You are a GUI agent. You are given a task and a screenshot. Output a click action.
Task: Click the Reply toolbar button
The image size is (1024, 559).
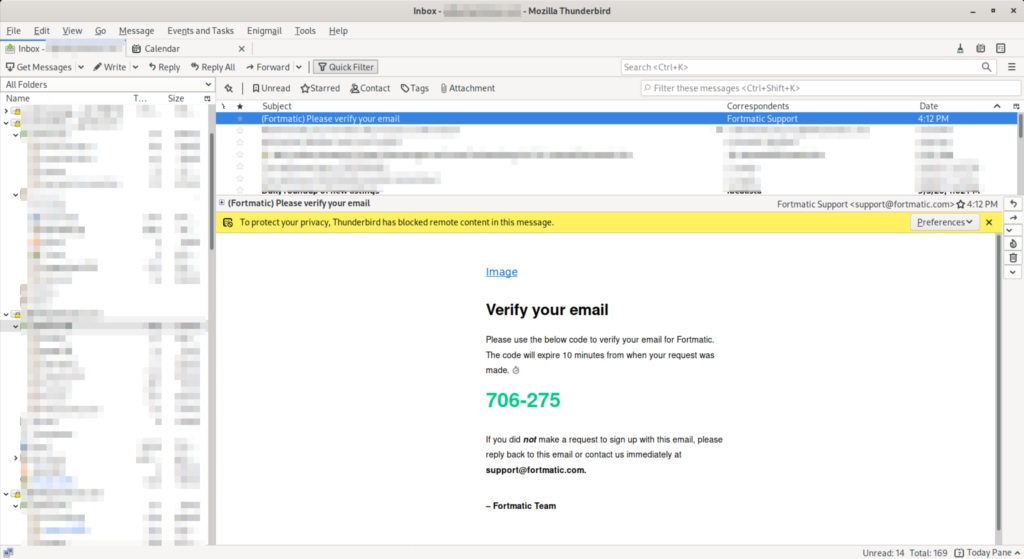[x=164, y=67]
